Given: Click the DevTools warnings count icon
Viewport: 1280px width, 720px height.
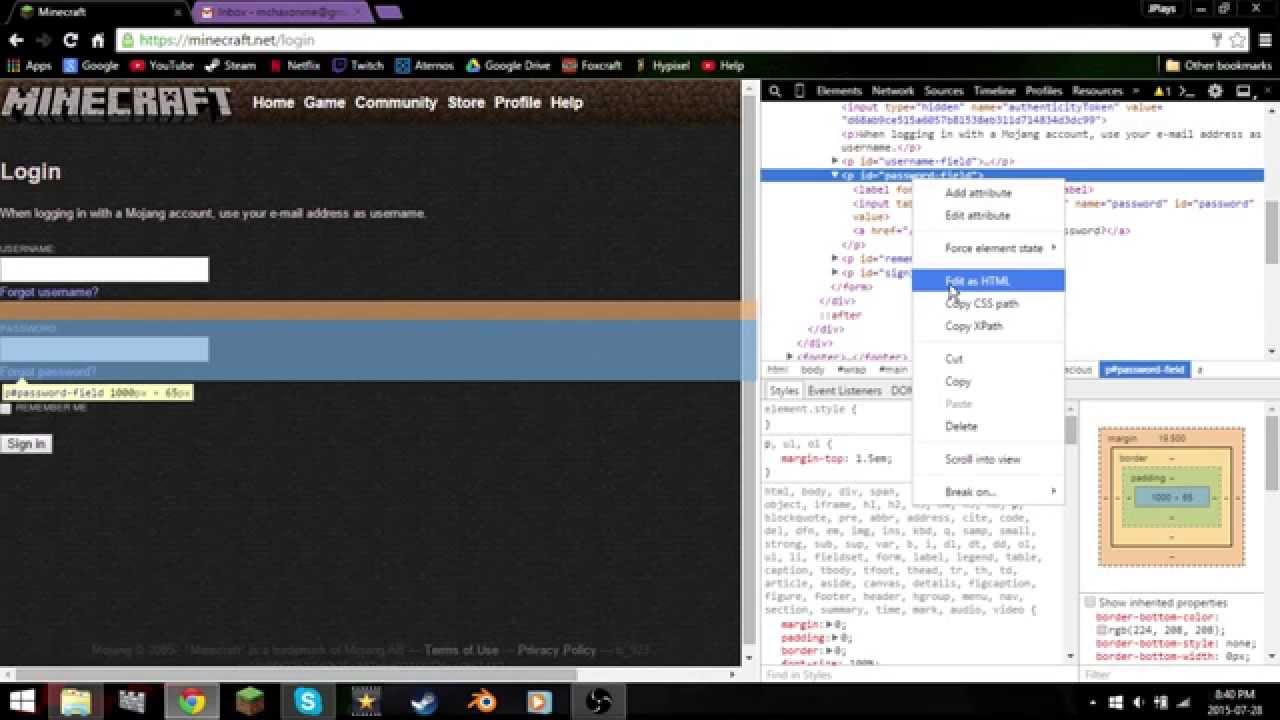Looking at the screenshot, I should pos(1162,90).
